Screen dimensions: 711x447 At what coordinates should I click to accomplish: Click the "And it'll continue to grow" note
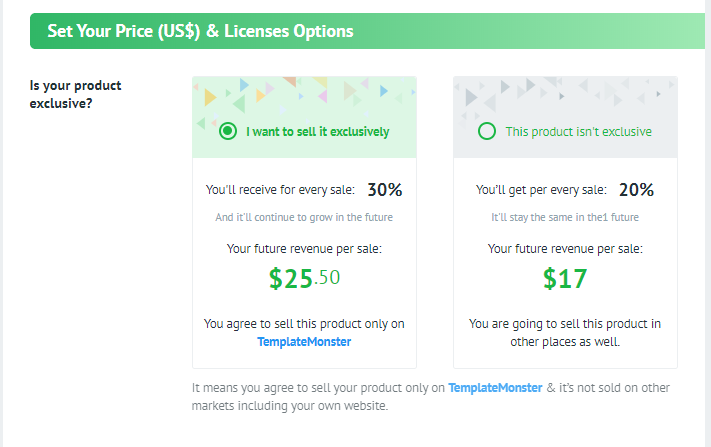pos(304,217)
